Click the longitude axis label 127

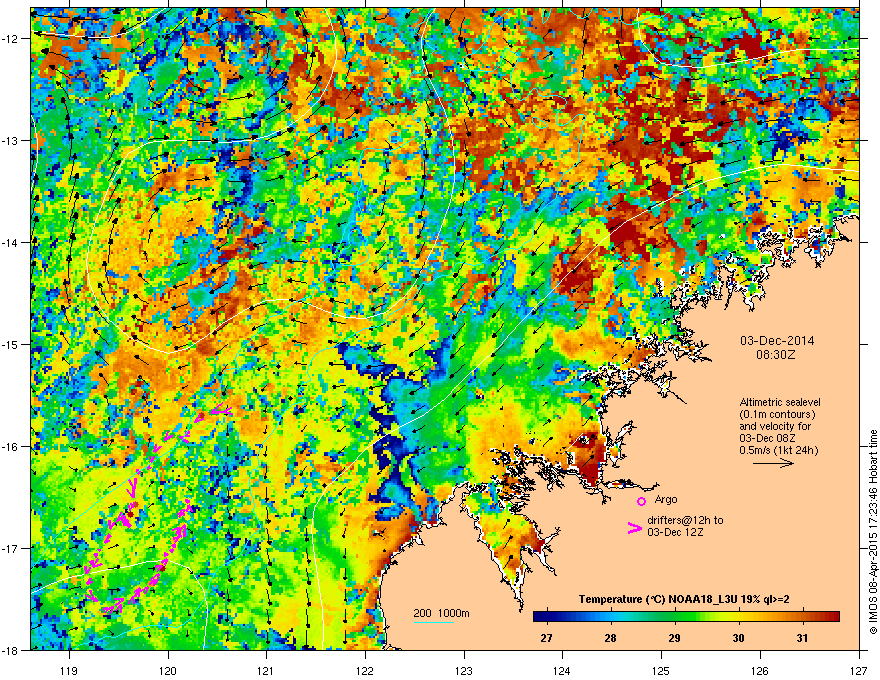point(859,670)
